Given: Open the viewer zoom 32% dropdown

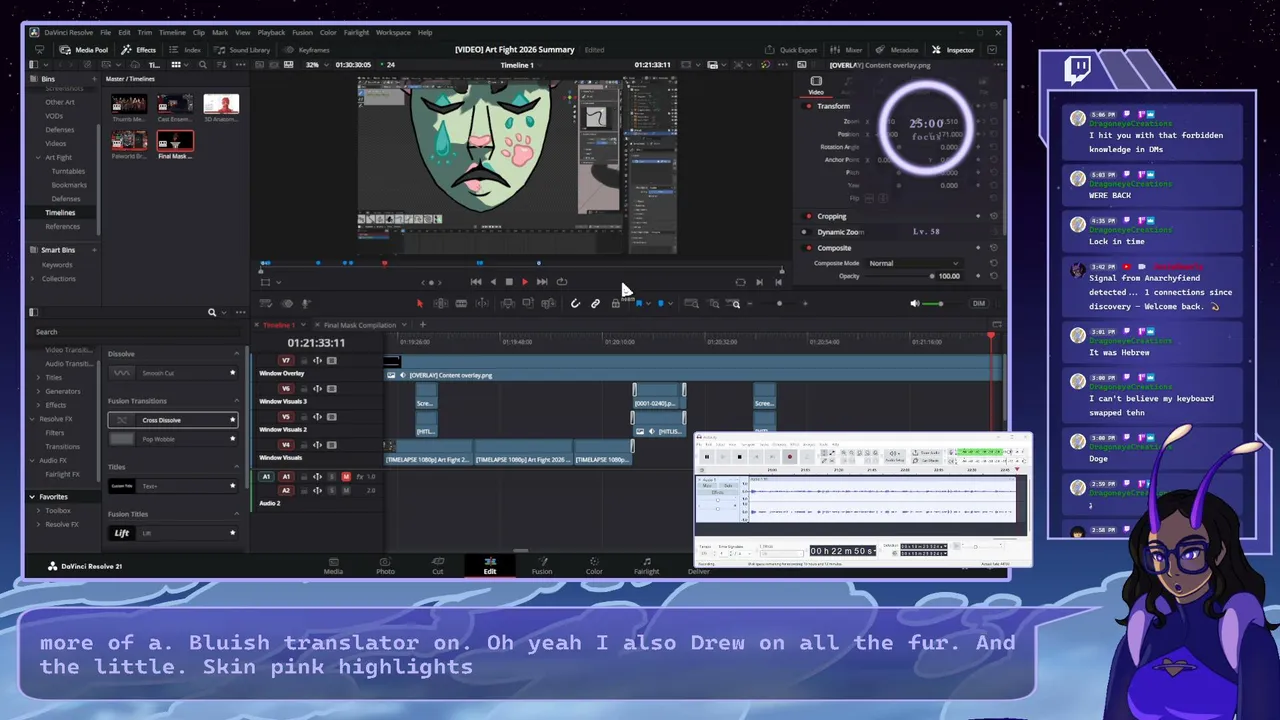Looking at the screenshot, I should (x=317, y=65).
